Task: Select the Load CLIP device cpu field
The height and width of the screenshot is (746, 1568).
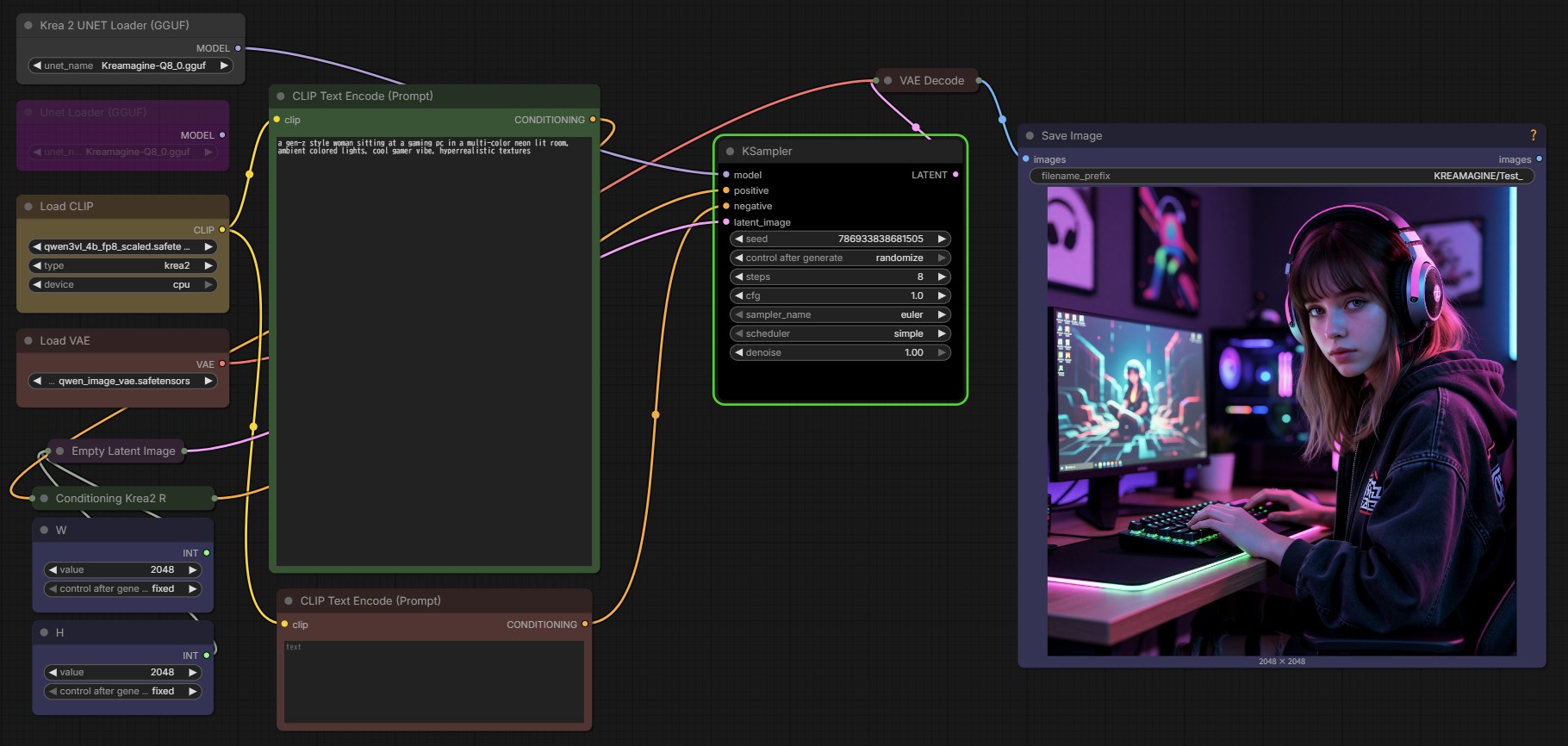Action: click(x=123, y=284)
